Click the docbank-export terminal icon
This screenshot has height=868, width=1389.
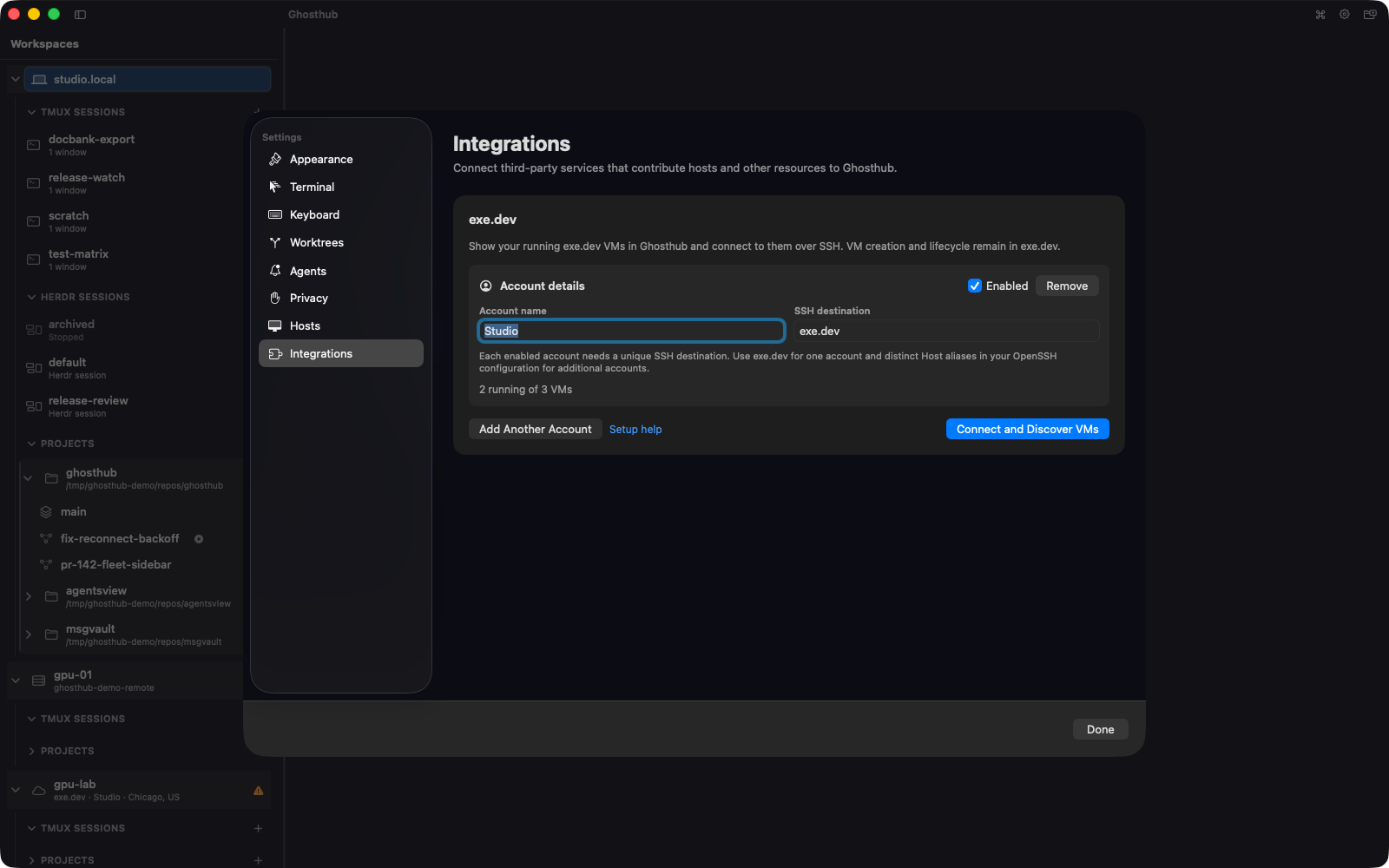click(33, 145)
